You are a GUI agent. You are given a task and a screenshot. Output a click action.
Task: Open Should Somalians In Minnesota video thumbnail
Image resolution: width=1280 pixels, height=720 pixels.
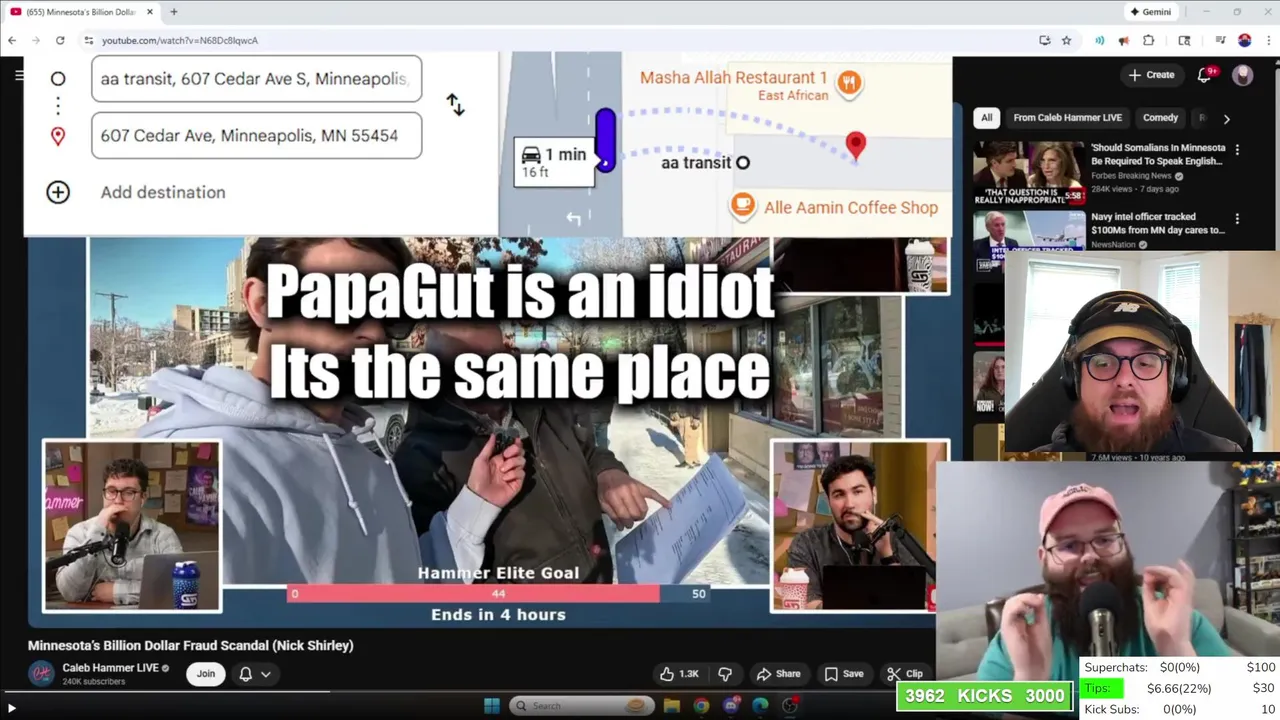(1029, 172)
